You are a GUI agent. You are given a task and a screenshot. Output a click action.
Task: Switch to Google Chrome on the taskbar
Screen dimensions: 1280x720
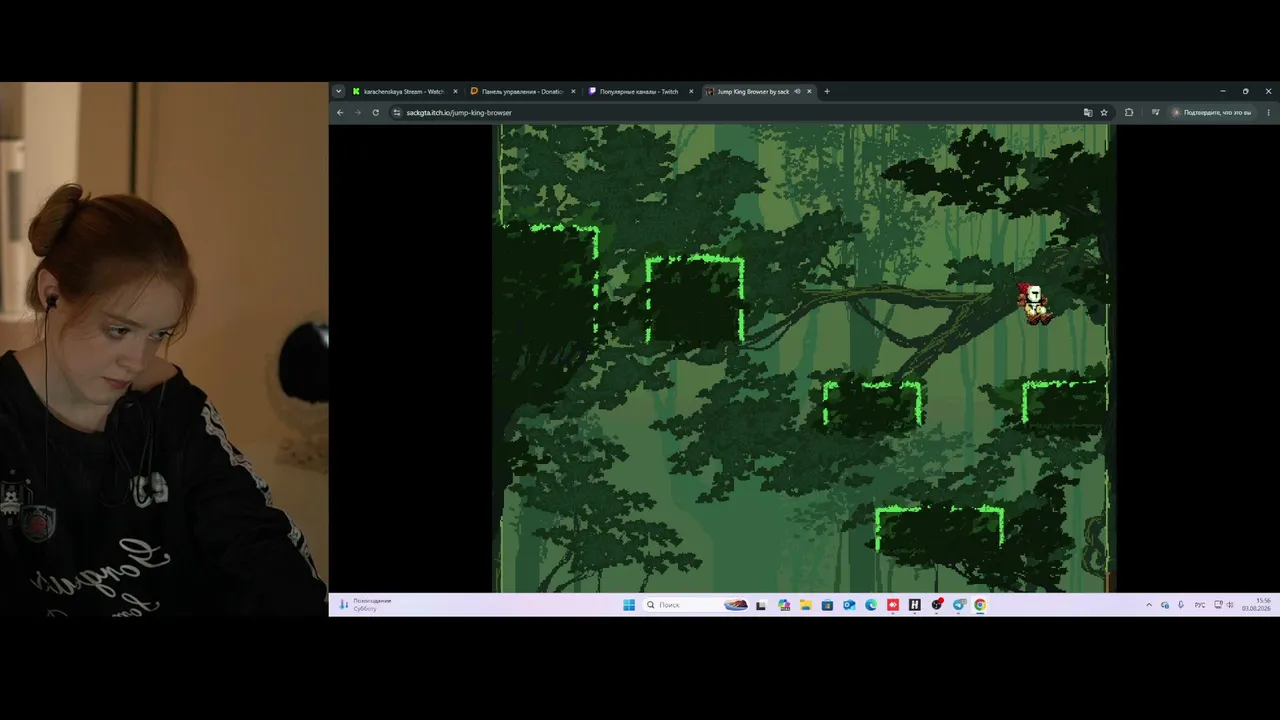click(x=980, y=605)
